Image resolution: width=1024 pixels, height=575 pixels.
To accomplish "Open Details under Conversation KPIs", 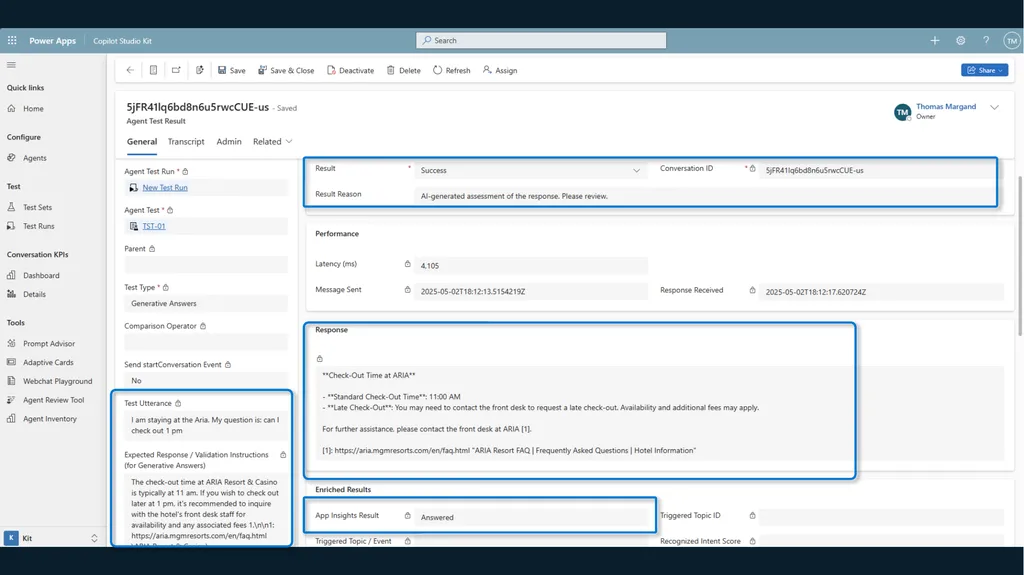I will (x=34, y=294).
